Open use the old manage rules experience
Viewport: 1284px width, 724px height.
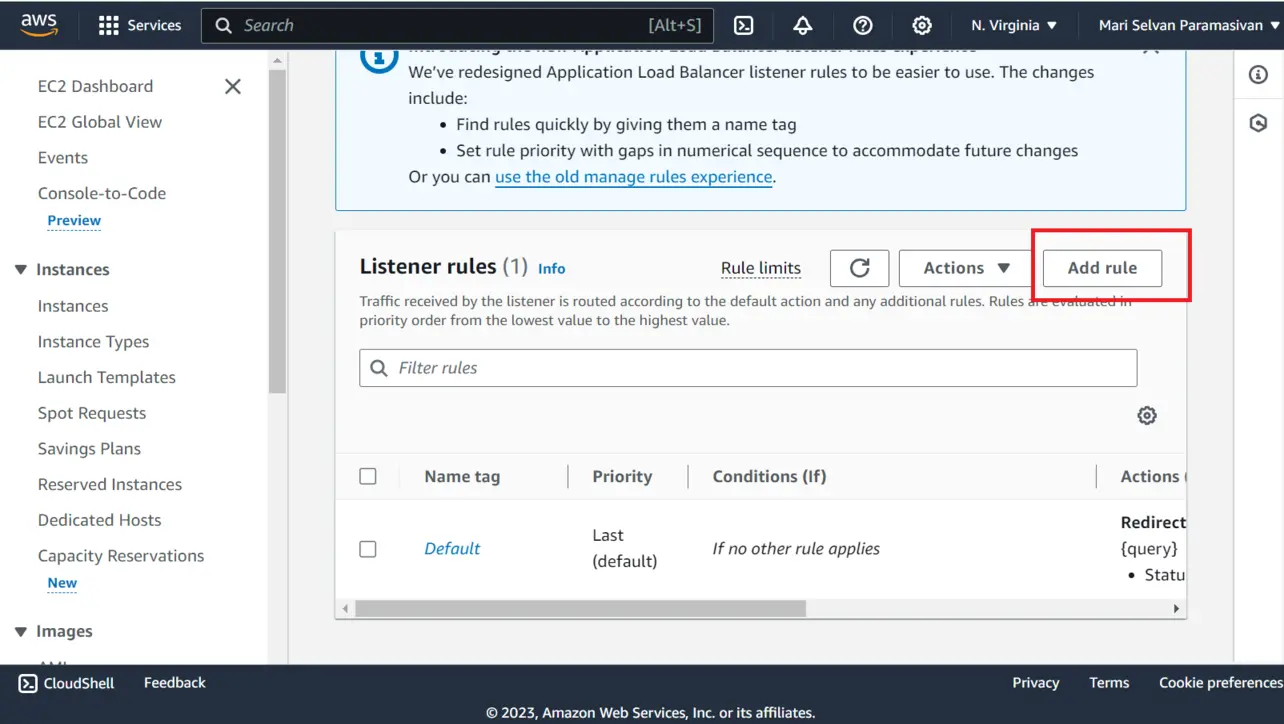point(634,177)
